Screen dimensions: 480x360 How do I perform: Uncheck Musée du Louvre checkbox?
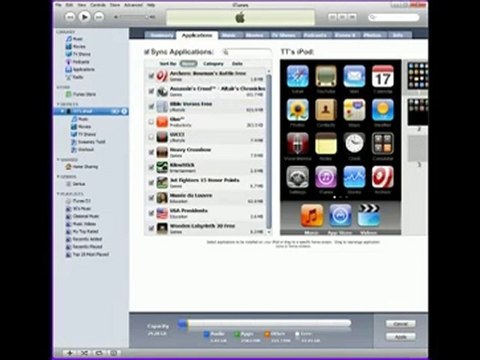(x=151, y=198)
